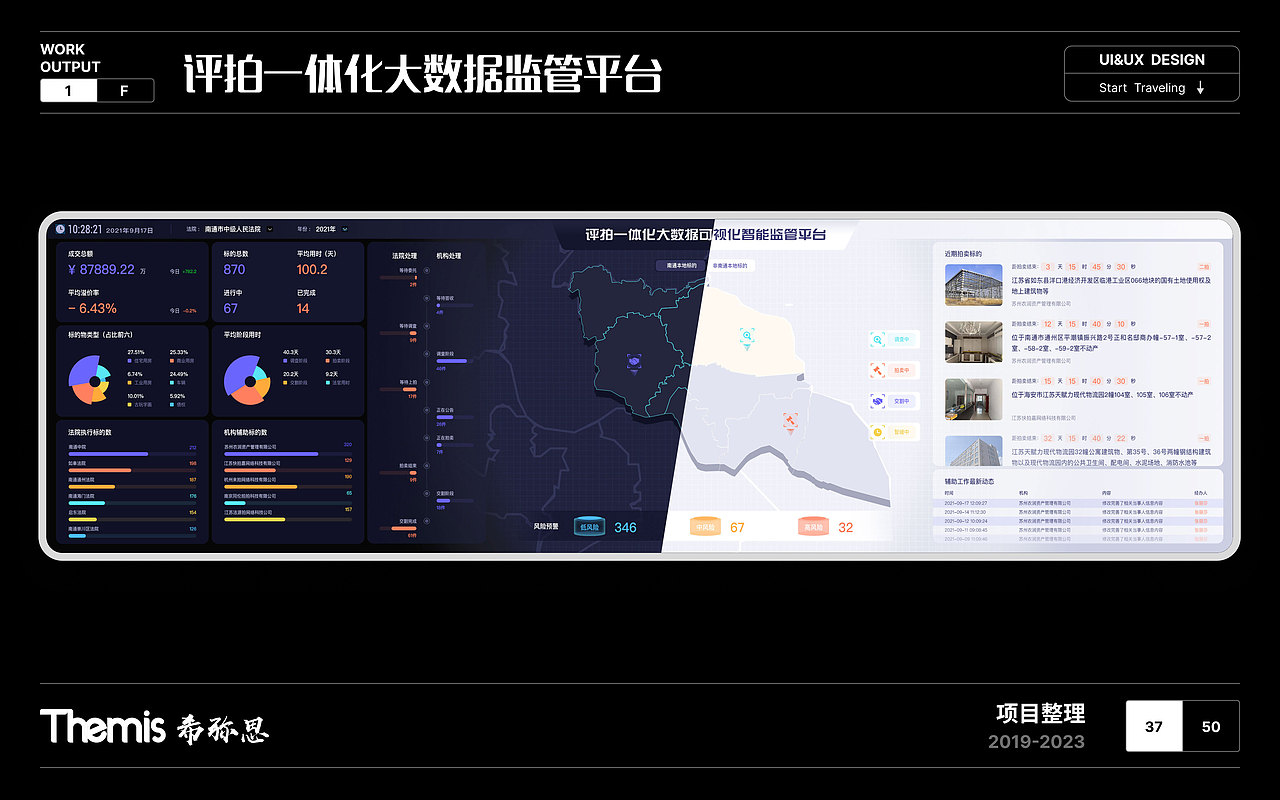Click the 二拍 tag on the first auction listing
The height and width of the screenshot is (800, 1280).
(1203, 267)
